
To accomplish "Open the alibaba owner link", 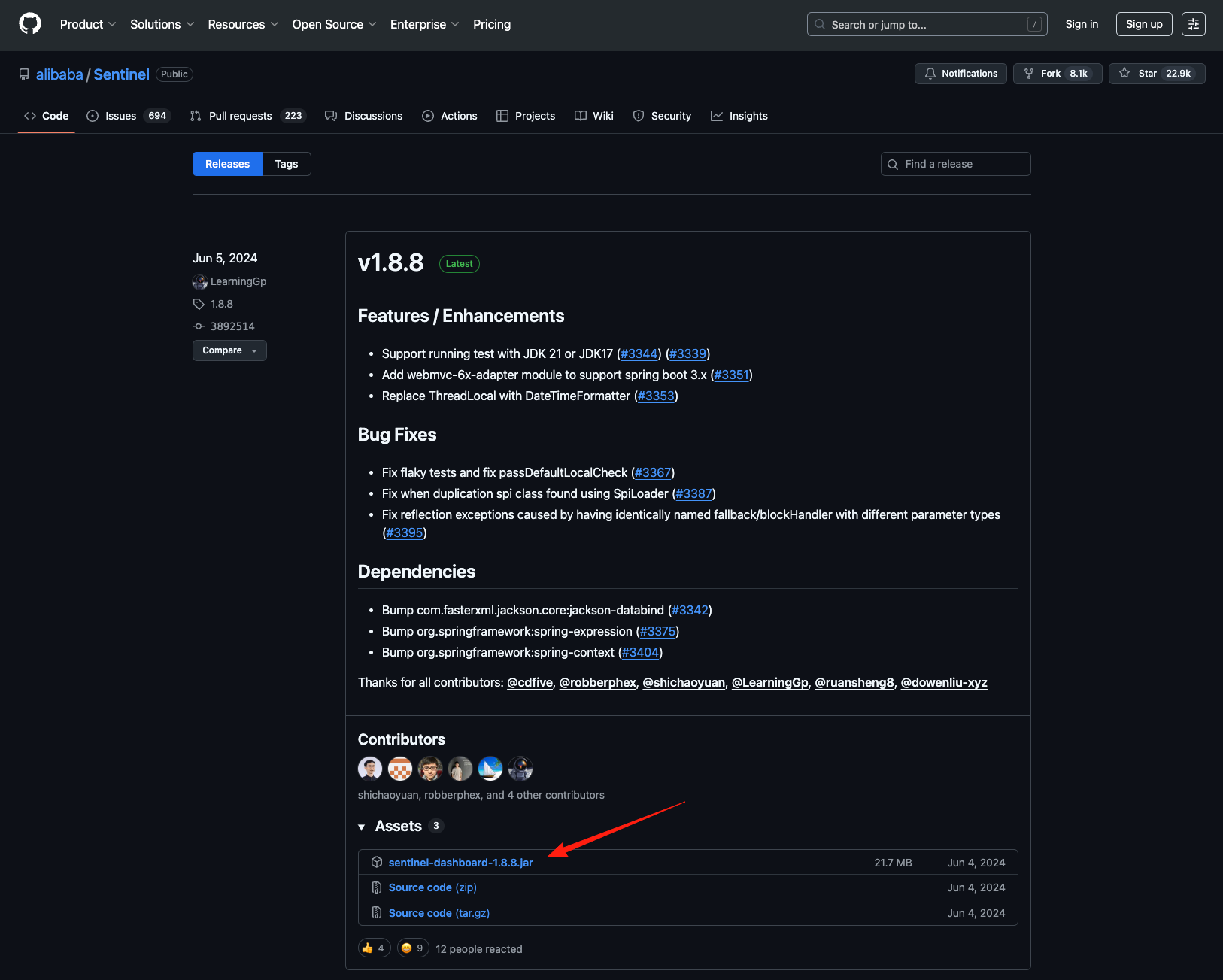I will pos(59,74).
